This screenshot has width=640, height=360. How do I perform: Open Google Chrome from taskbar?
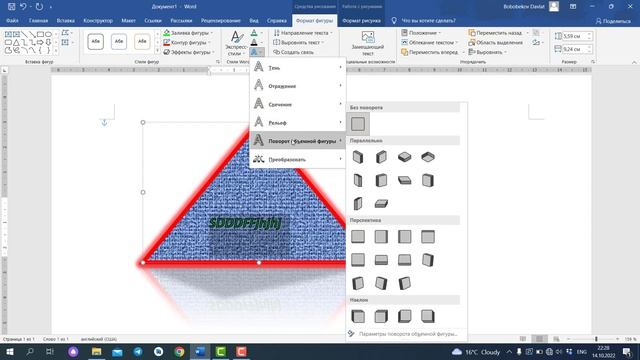pyautogui.click(x=179, y=351)
